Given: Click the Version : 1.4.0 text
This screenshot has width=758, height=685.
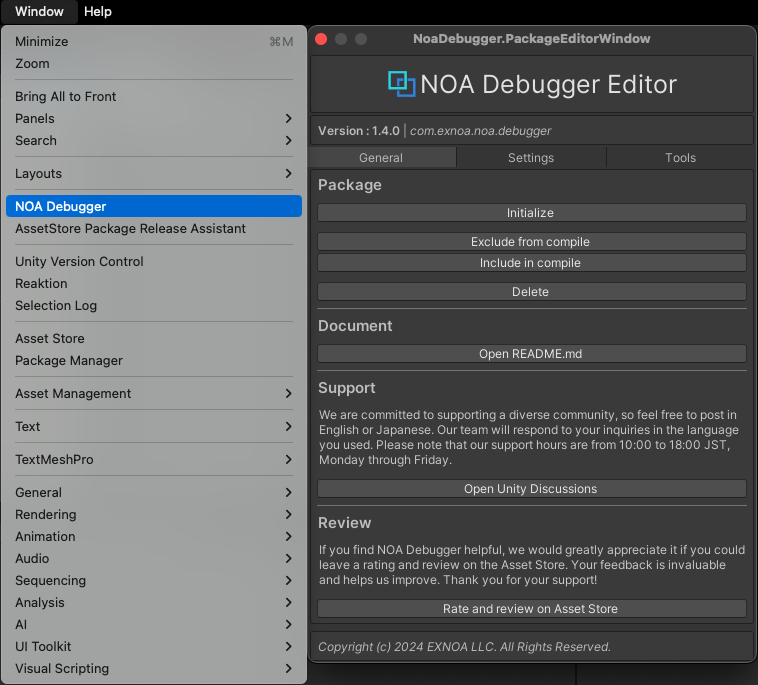Looking at the screenshot, I should point(359,131).
